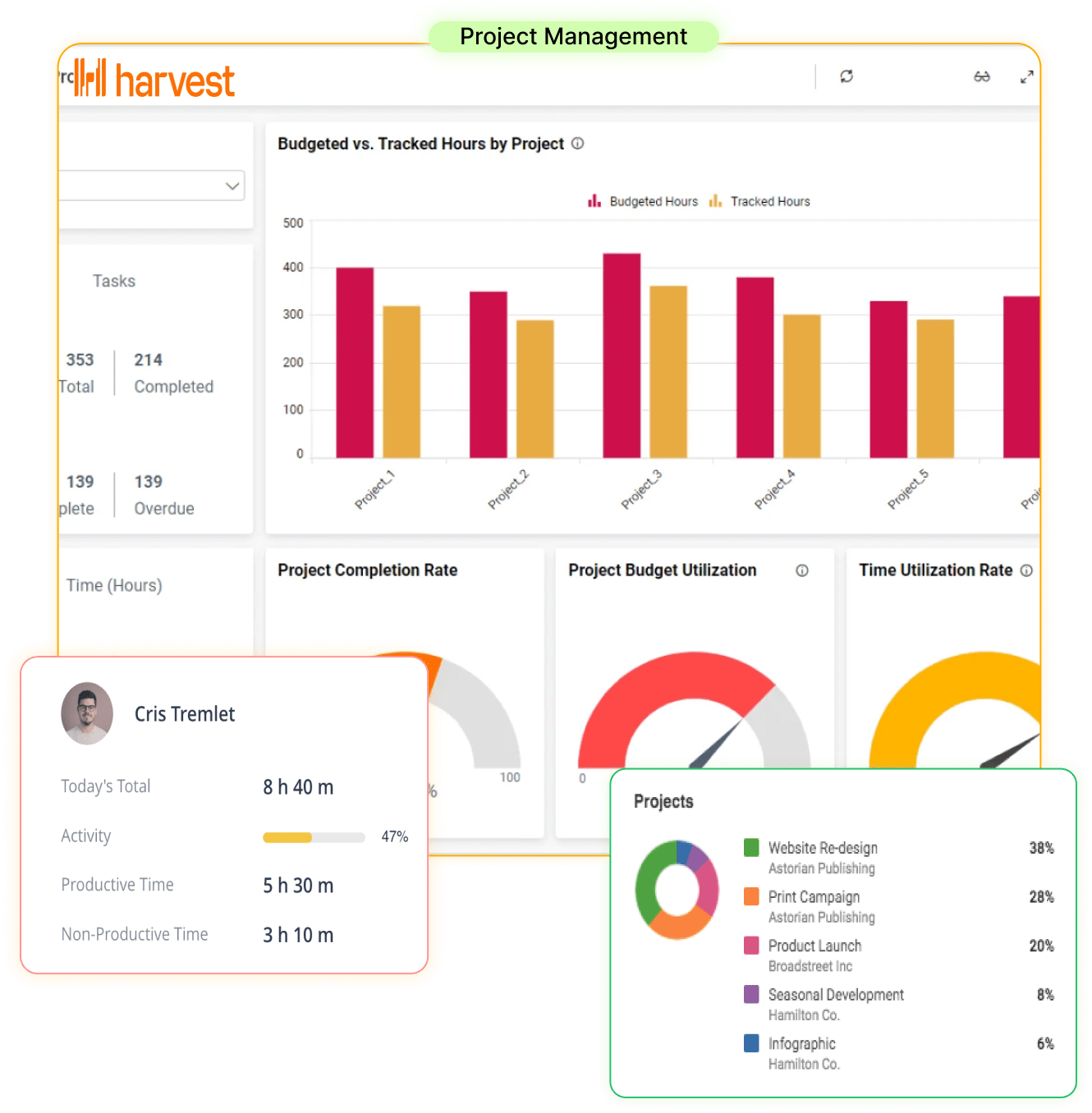Screen dimensions: 1092x1113
Task: Click Project_4 budgeted hours red bar
Action: click(755, 368)
